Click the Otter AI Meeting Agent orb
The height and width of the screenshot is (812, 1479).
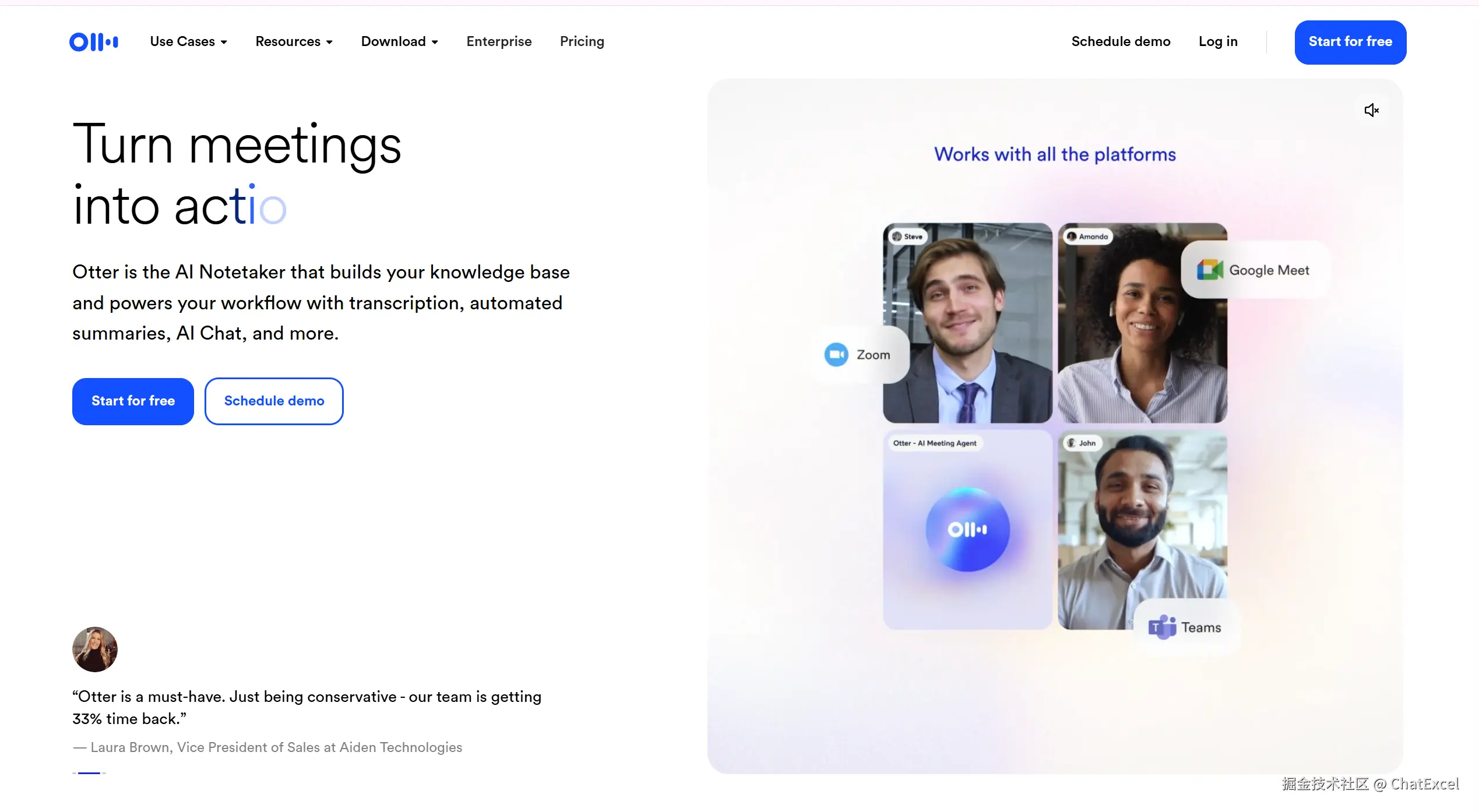coord(967,529)
